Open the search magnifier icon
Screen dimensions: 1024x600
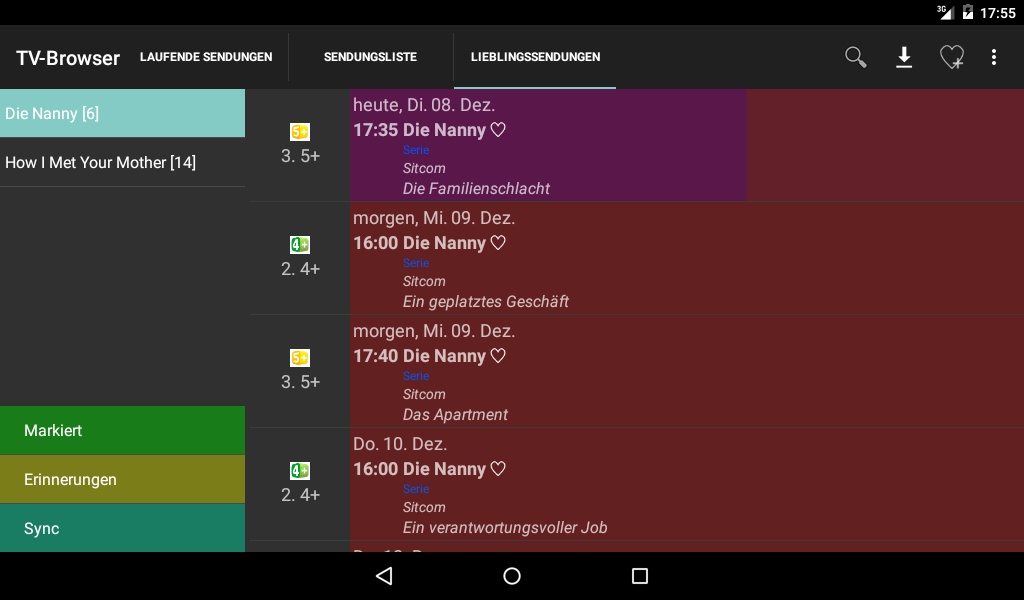tap(856, 57)
